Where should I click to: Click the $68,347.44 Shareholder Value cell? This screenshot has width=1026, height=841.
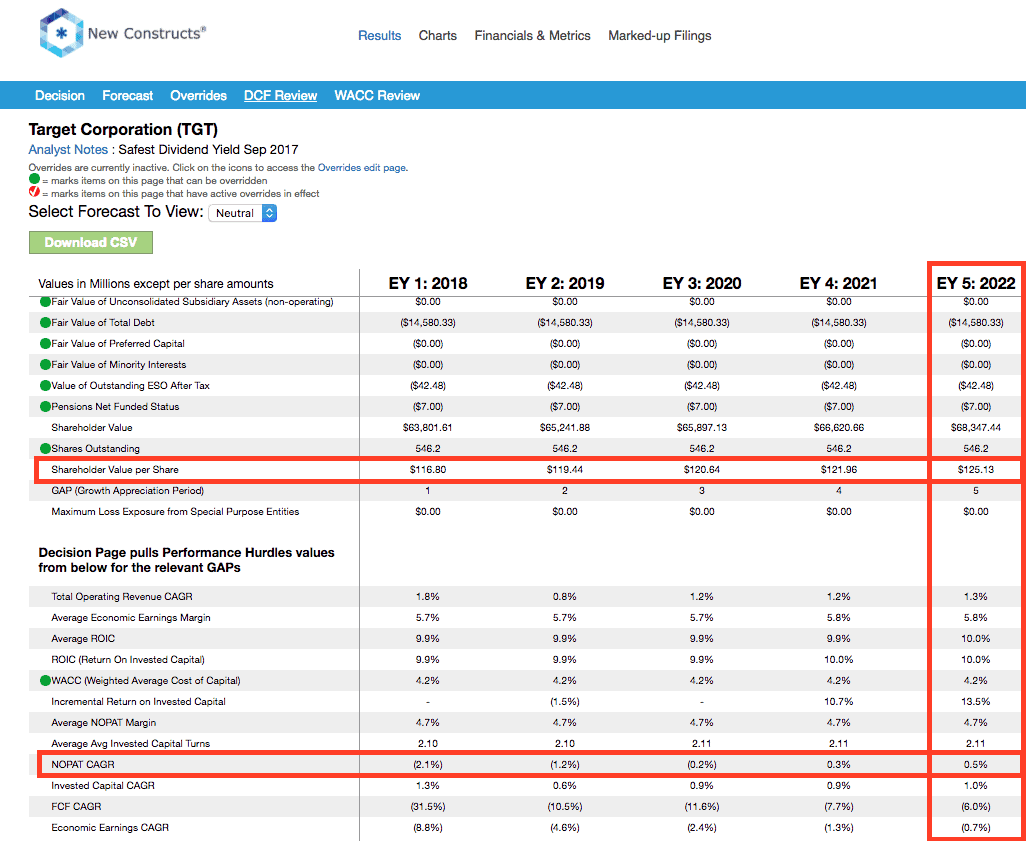coord(976,428)
